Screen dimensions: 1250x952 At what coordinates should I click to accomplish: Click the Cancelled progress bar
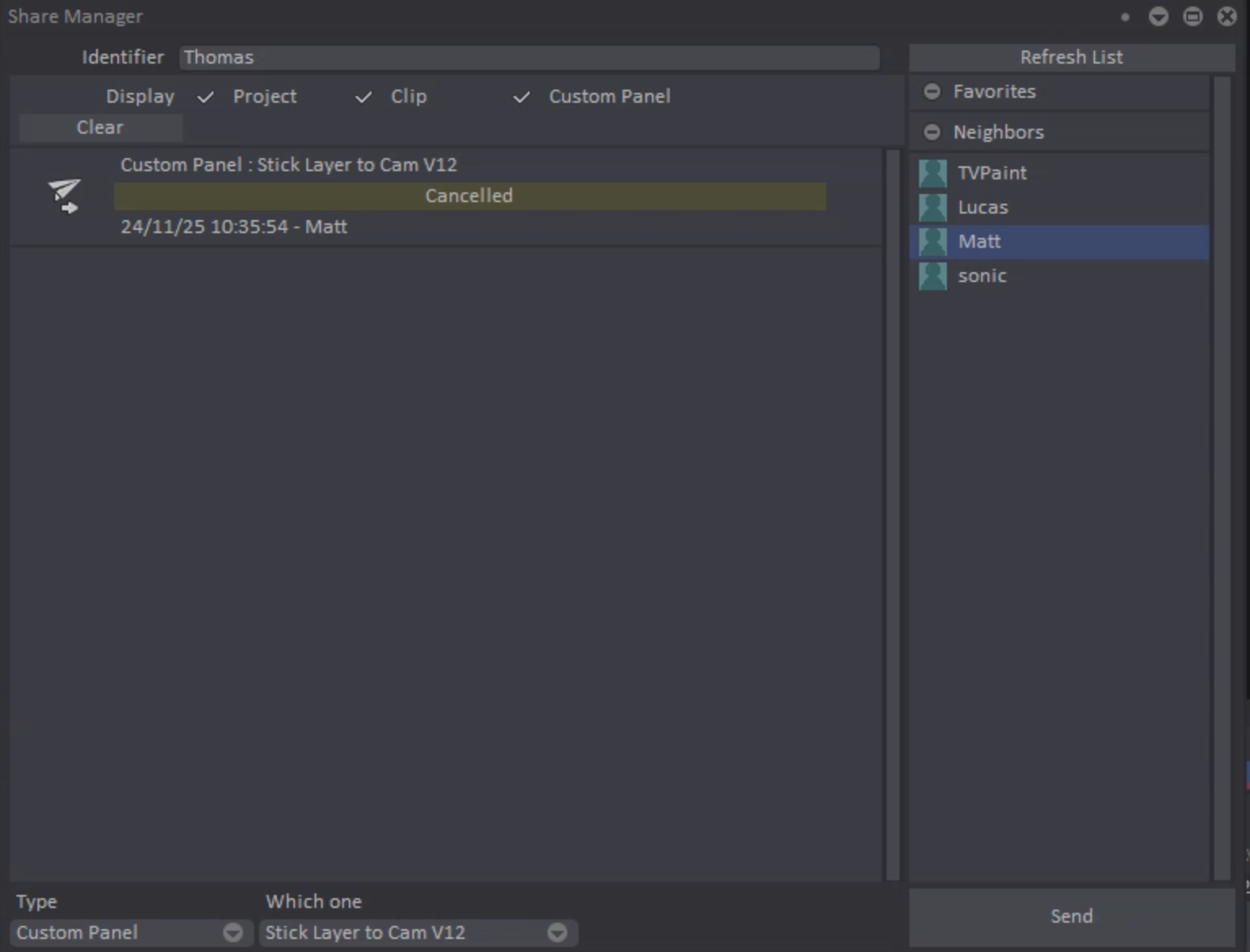pos(469,196)
